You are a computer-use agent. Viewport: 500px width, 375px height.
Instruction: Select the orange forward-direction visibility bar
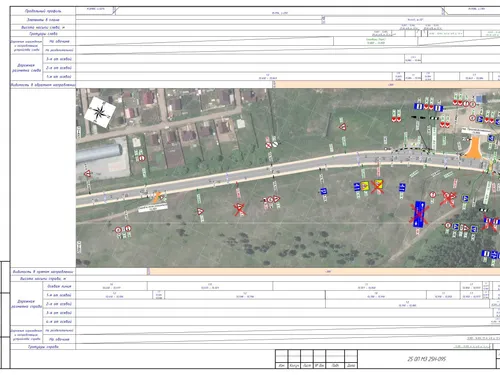click(x=324, y=272)
